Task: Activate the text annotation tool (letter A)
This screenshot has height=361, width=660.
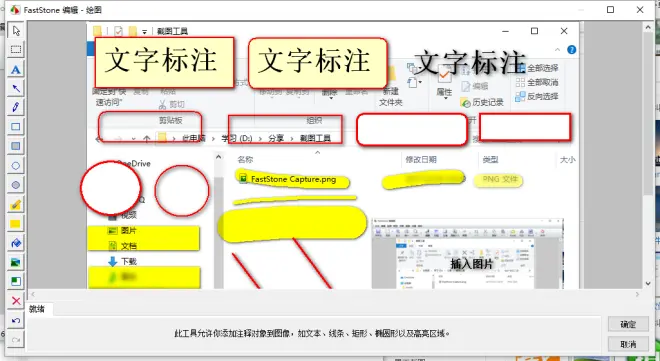Action: pos(16,69)
